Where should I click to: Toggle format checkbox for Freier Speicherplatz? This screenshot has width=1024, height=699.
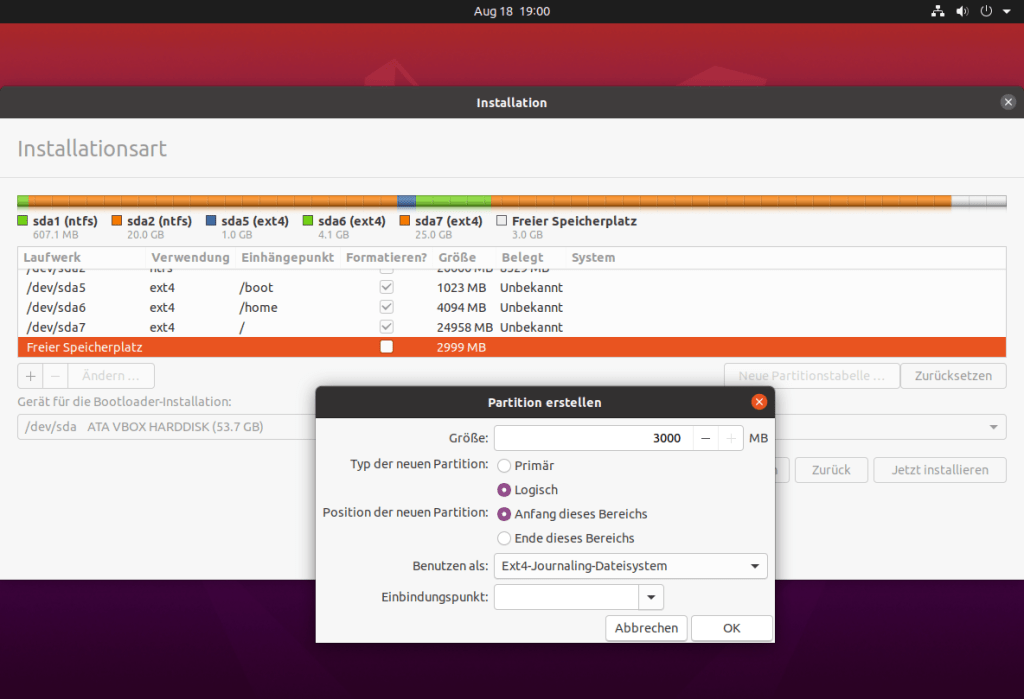tap(387, 347)
